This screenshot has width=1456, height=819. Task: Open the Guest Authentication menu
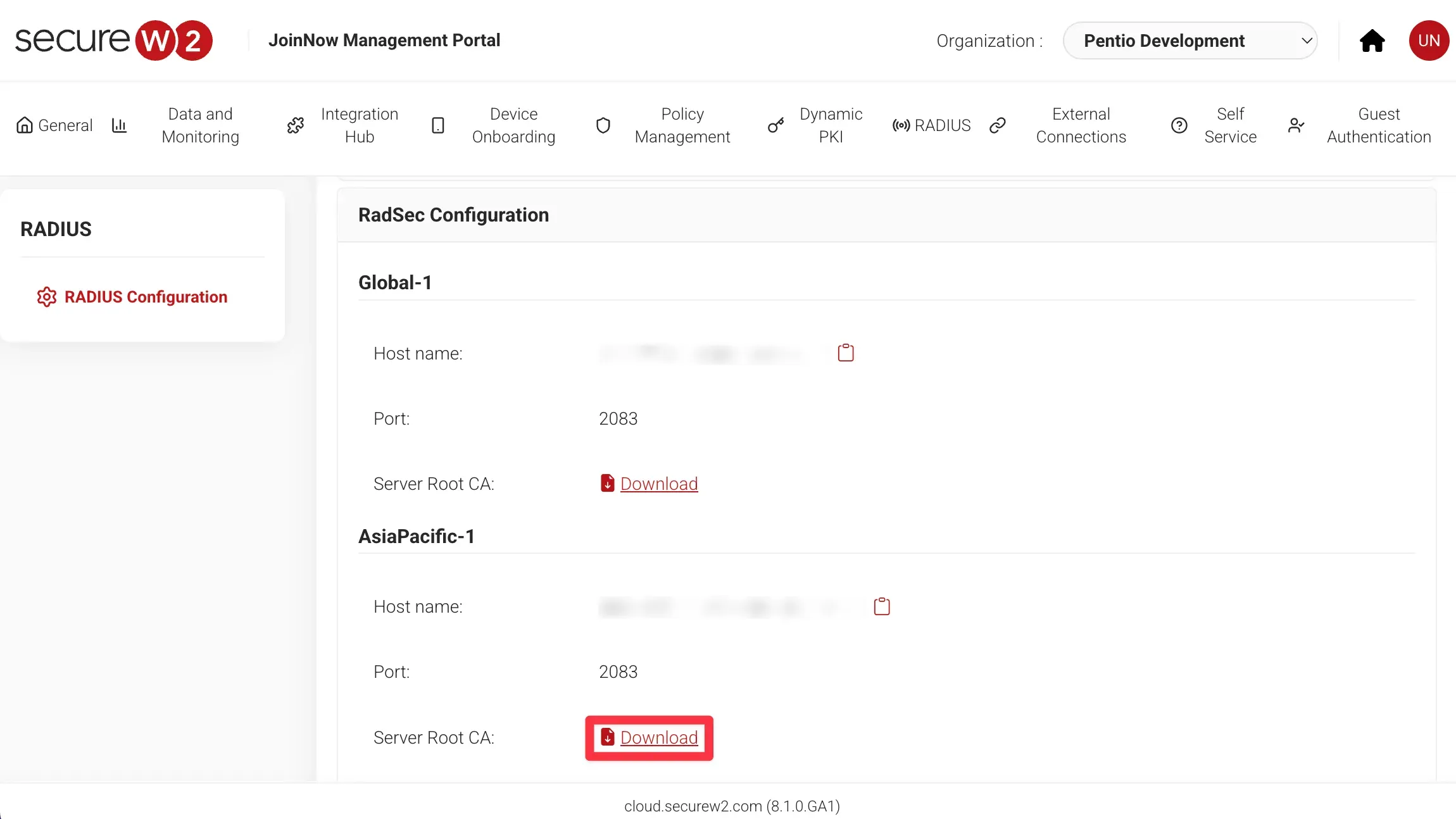click(x=1378, y=125)
